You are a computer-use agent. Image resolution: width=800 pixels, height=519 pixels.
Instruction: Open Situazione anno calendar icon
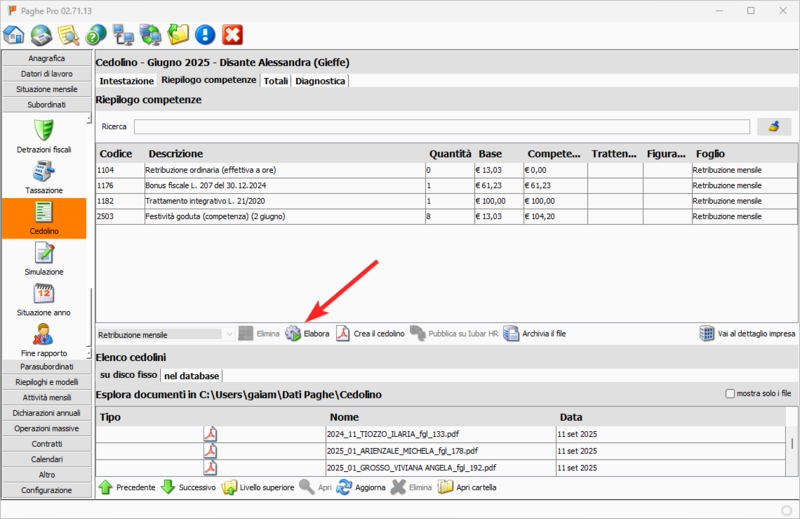pyautogui.click(x=44, y=300)
